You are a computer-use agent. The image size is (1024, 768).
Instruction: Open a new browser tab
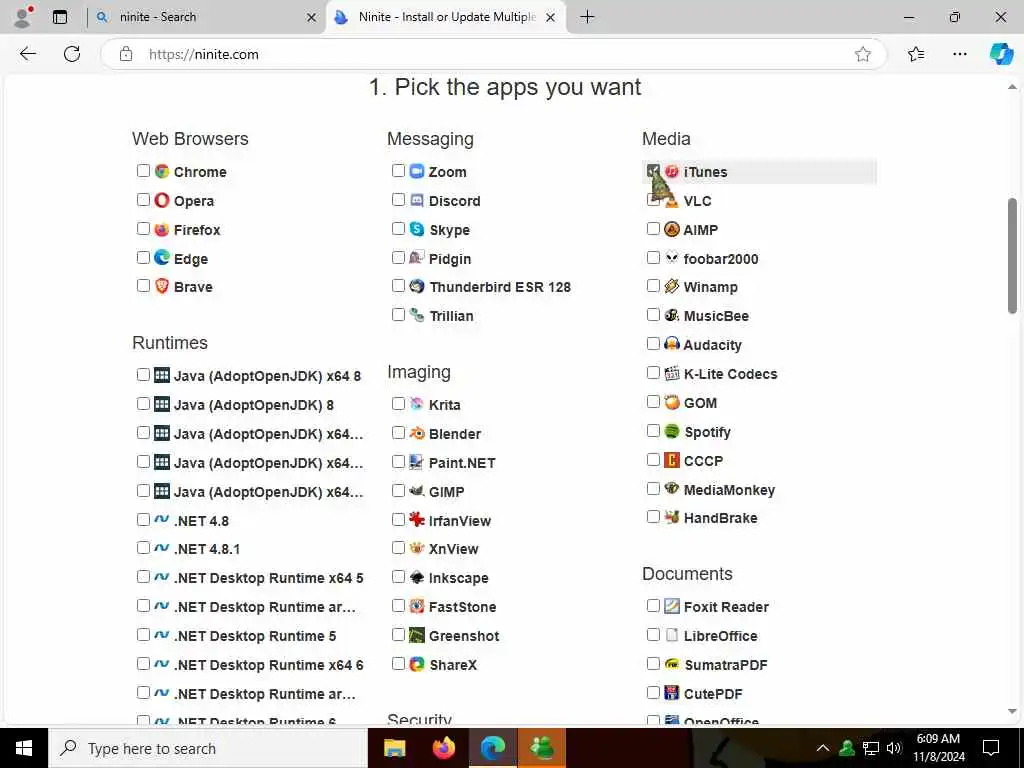587,17
